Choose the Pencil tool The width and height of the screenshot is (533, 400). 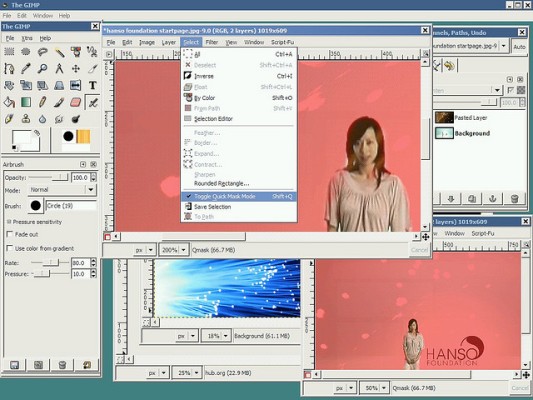tap(42, 102)
